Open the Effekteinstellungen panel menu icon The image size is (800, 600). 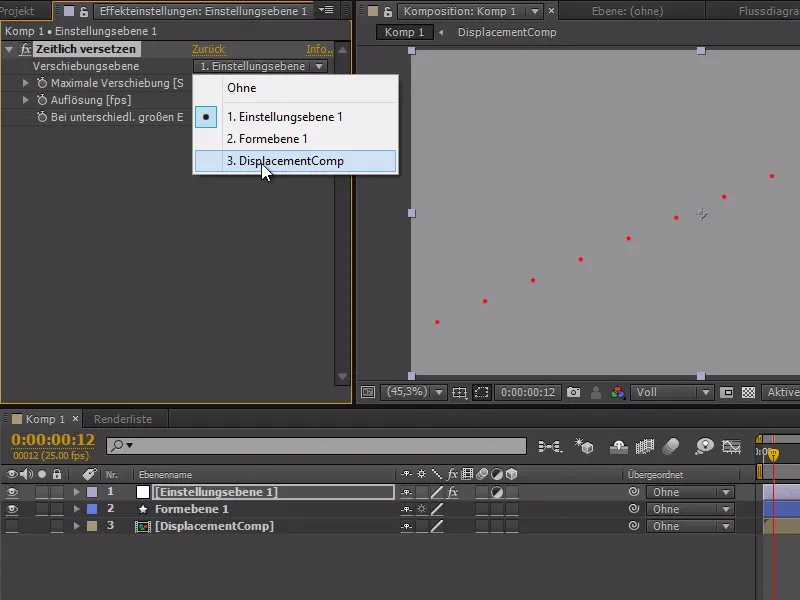(326, 10)
